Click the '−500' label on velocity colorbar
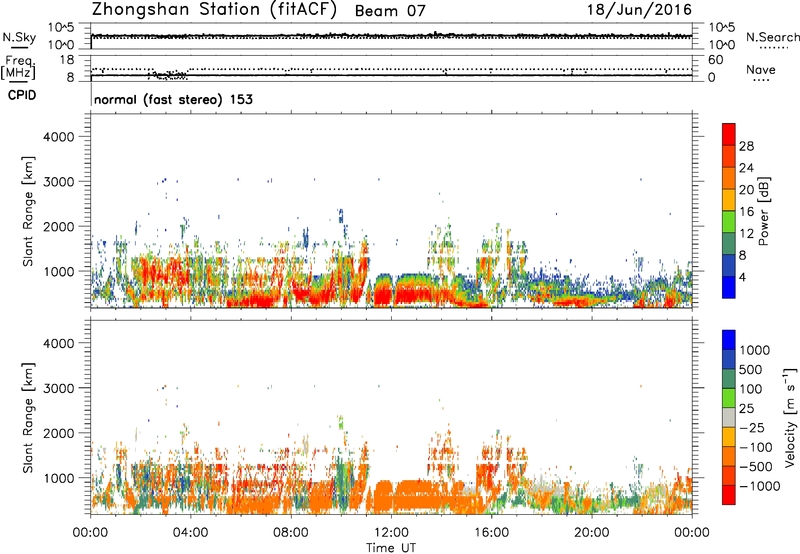The height and width of the screenshot is (554, 800). [x=756, y=467]
